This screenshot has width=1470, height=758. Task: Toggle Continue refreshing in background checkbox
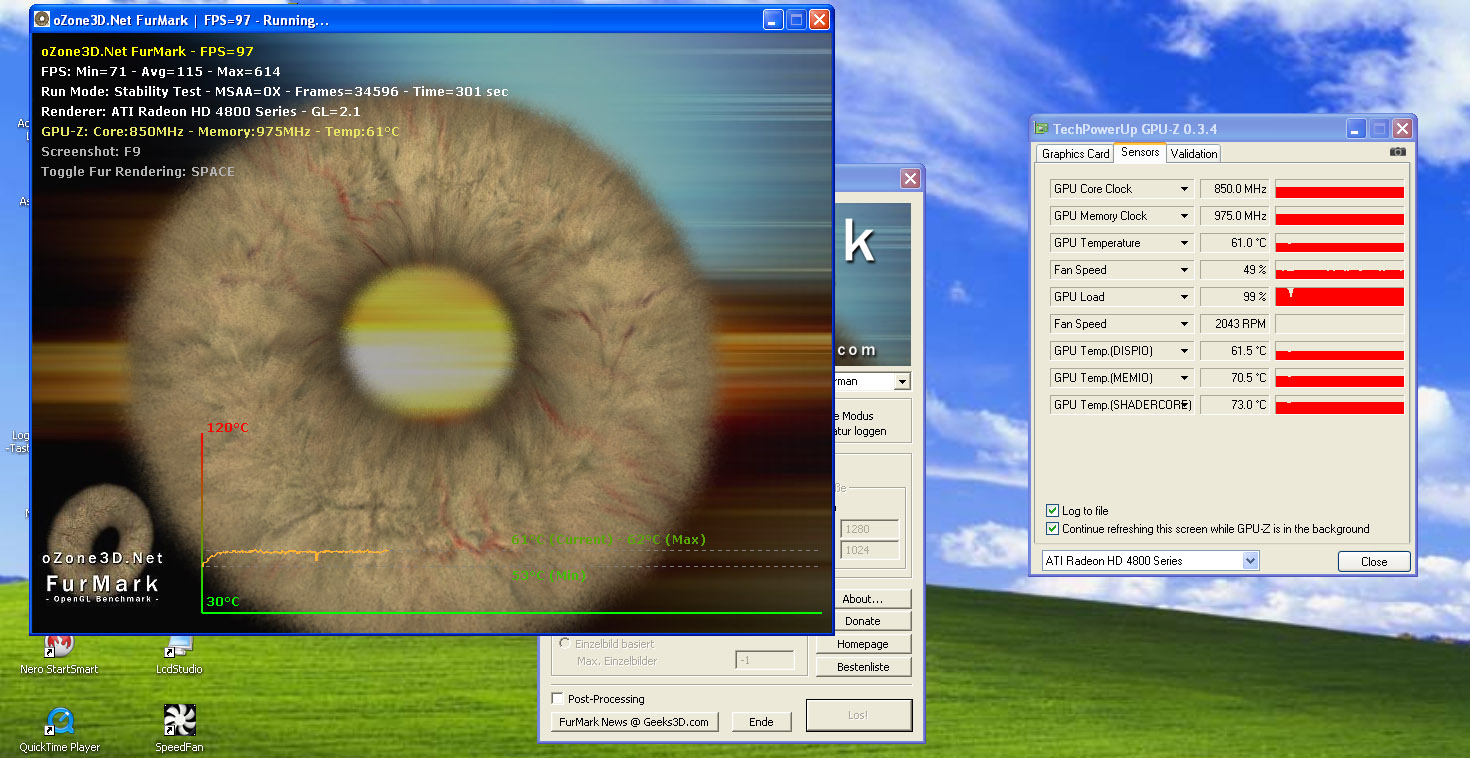click(1052, 529)
